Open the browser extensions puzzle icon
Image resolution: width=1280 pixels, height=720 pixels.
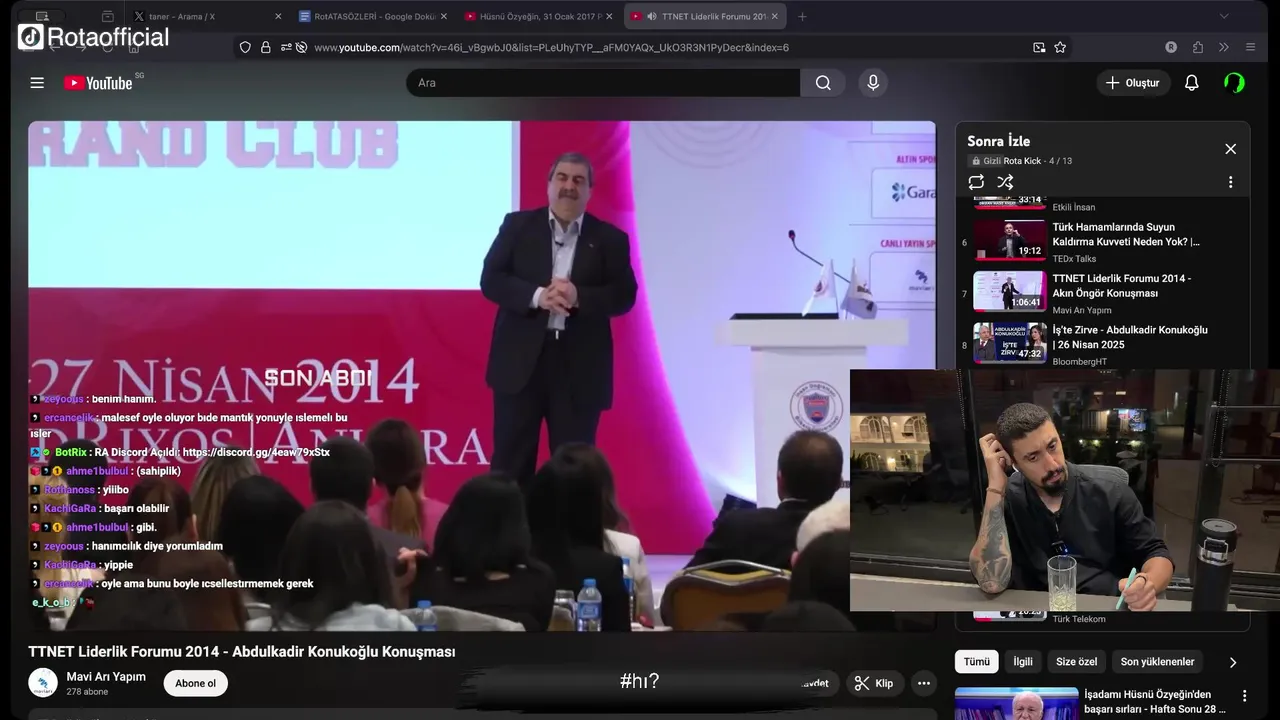1197,47
